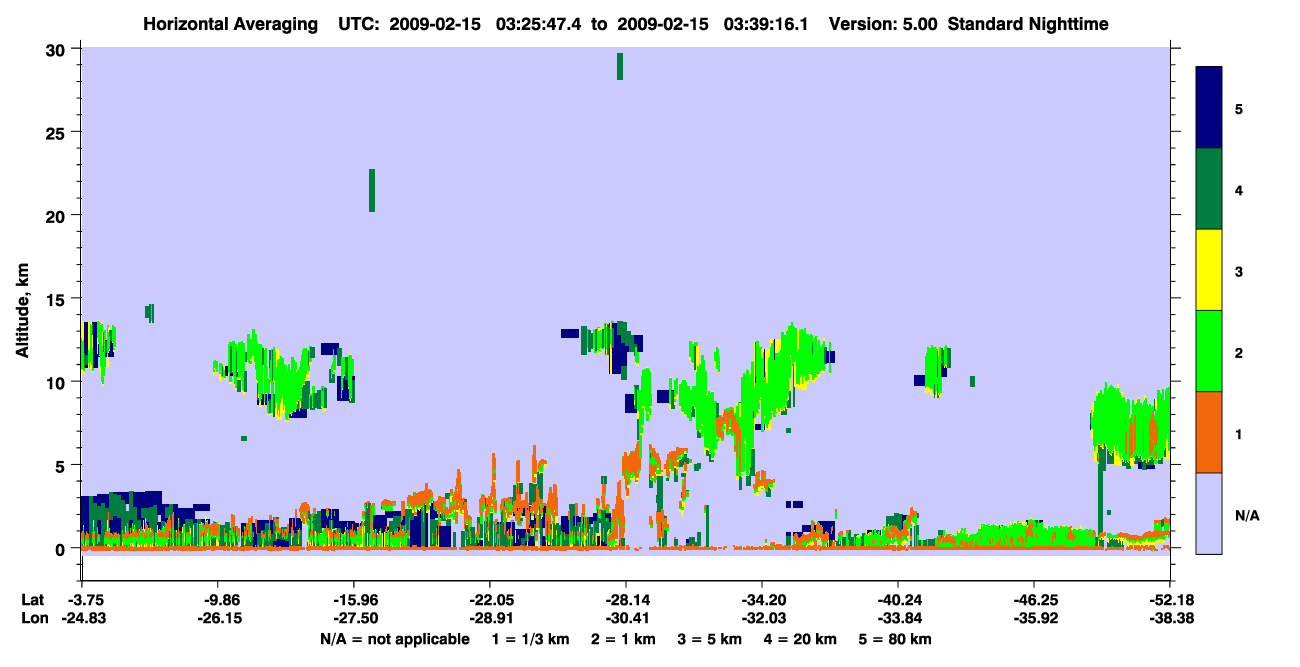Click the altitude tick label '10'

[x=58, y=382]
